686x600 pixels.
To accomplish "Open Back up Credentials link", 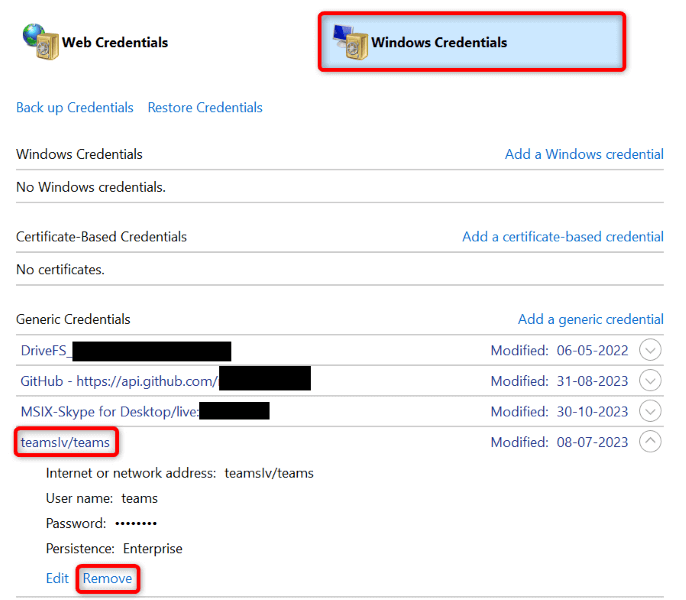I will [x=75, y=107].
